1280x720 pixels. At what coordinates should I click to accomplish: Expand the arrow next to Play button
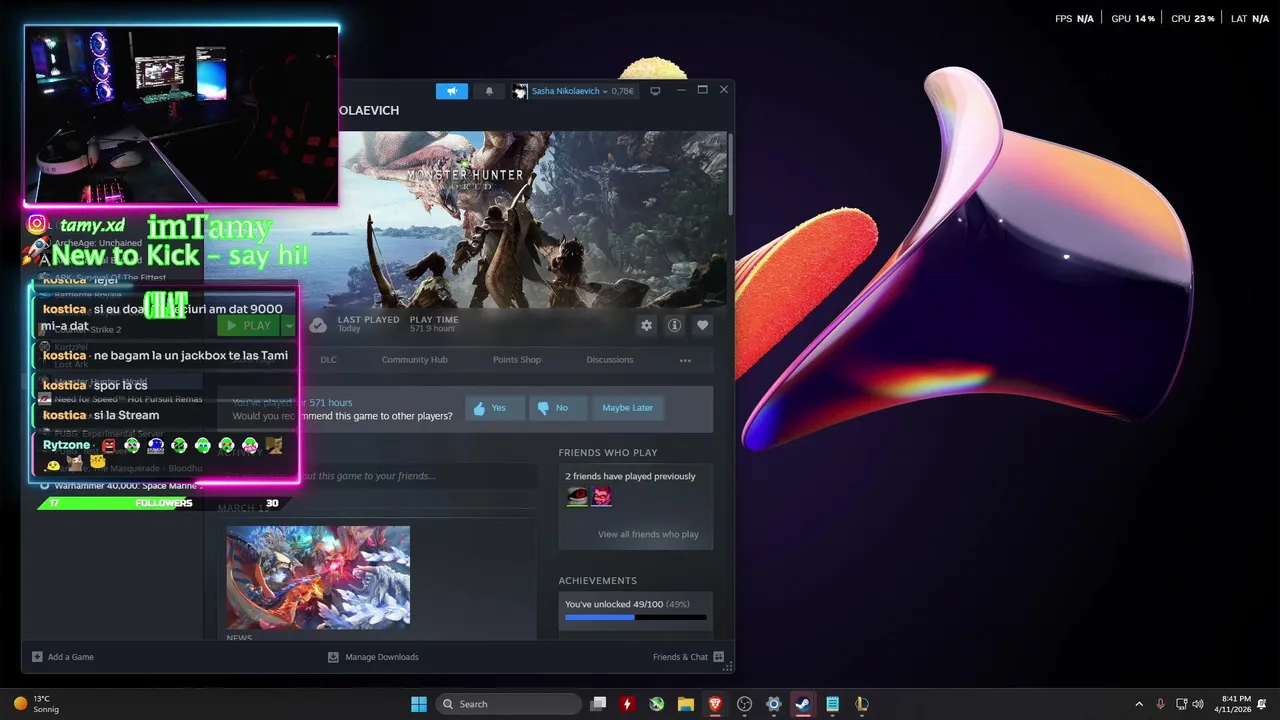click(289, 325)
